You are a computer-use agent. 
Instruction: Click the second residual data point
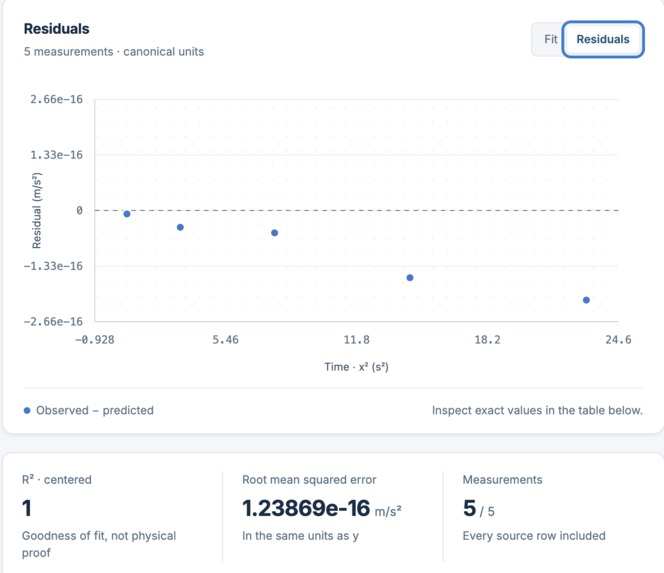(x=180, y=227)
